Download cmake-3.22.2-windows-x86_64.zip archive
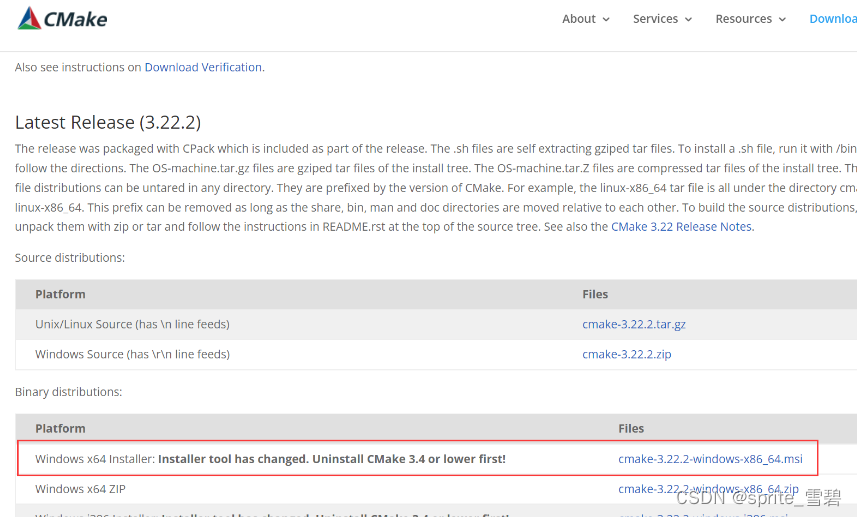The height and width of the screenshot is (517, 857). (x=708, y=489)
